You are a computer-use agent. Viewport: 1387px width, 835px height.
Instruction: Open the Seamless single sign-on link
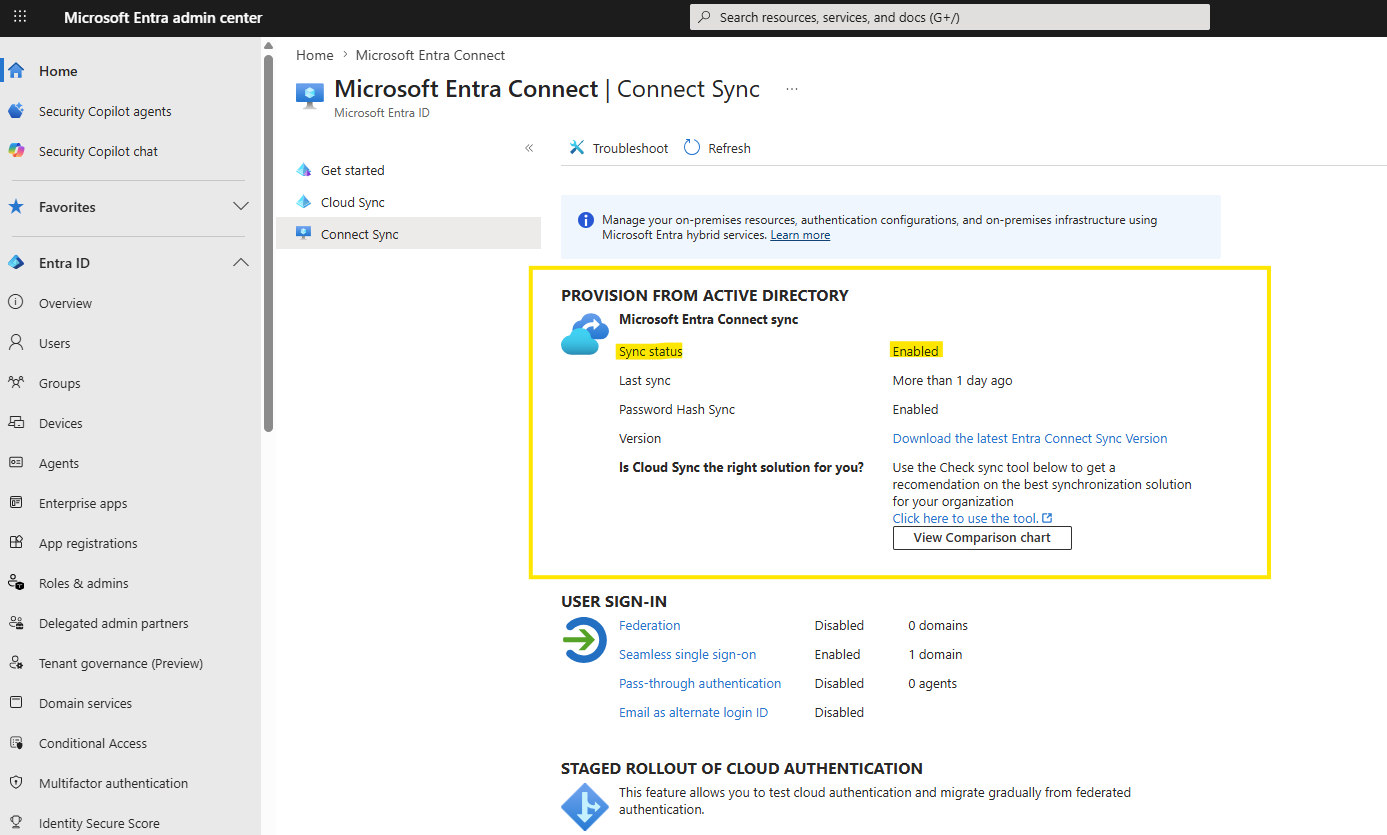click(x=688, y=654)
